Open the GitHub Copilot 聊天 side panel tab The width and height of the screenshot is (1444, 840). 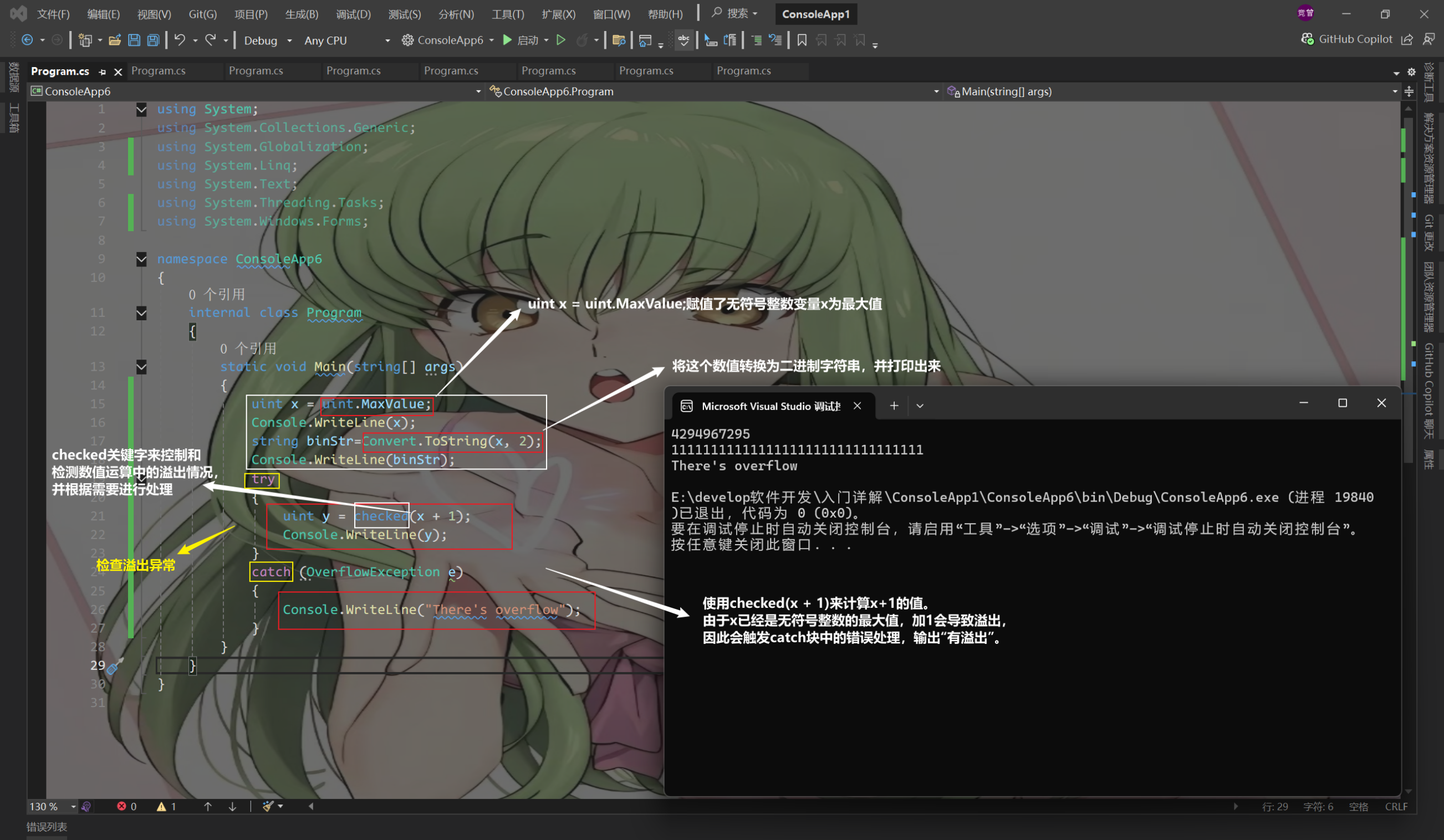tap(1428, 392)
